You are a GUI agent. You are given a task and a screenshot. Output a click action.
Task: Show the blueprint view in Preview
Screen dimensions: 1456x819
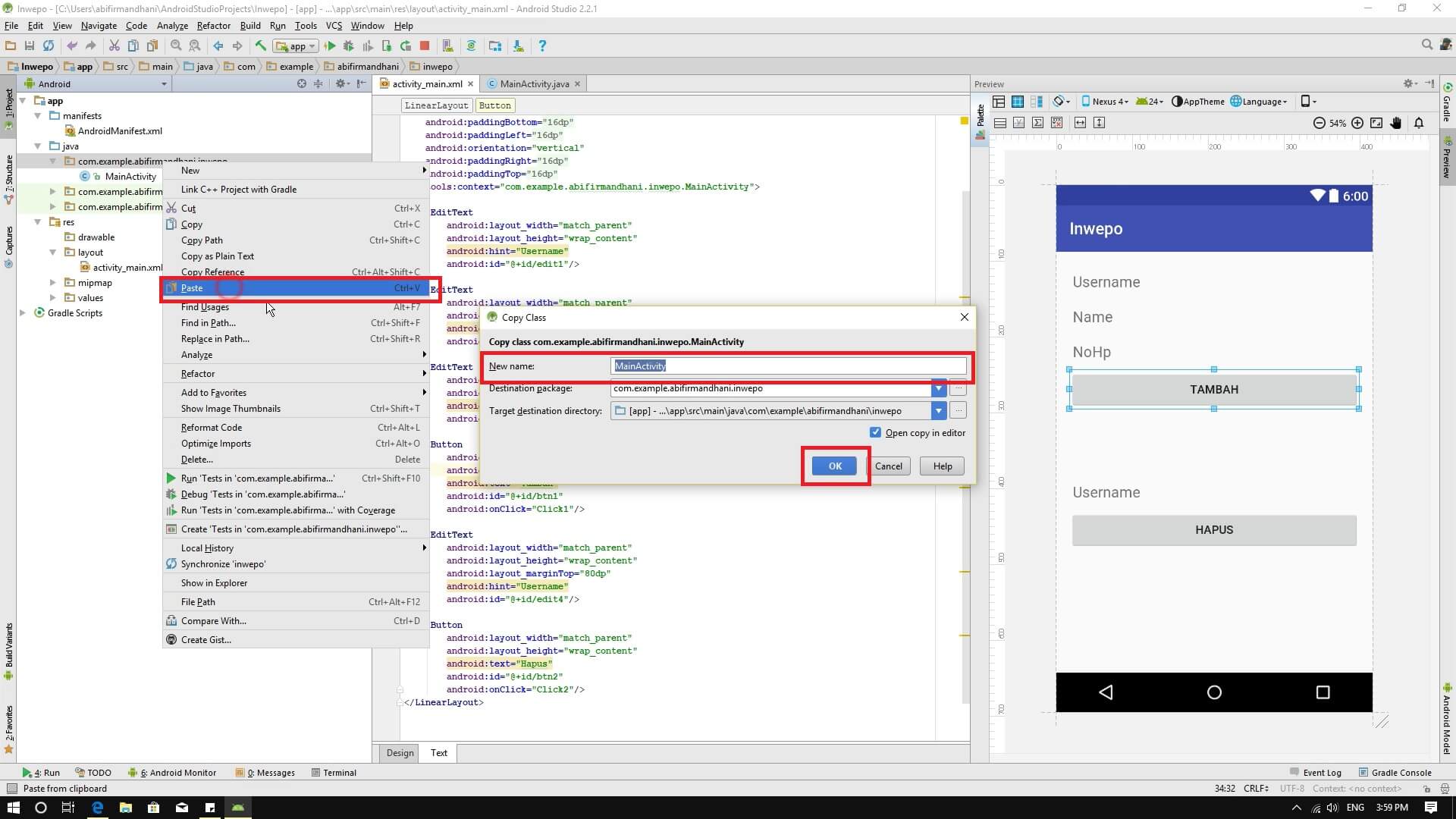(x=1018, y=102)
